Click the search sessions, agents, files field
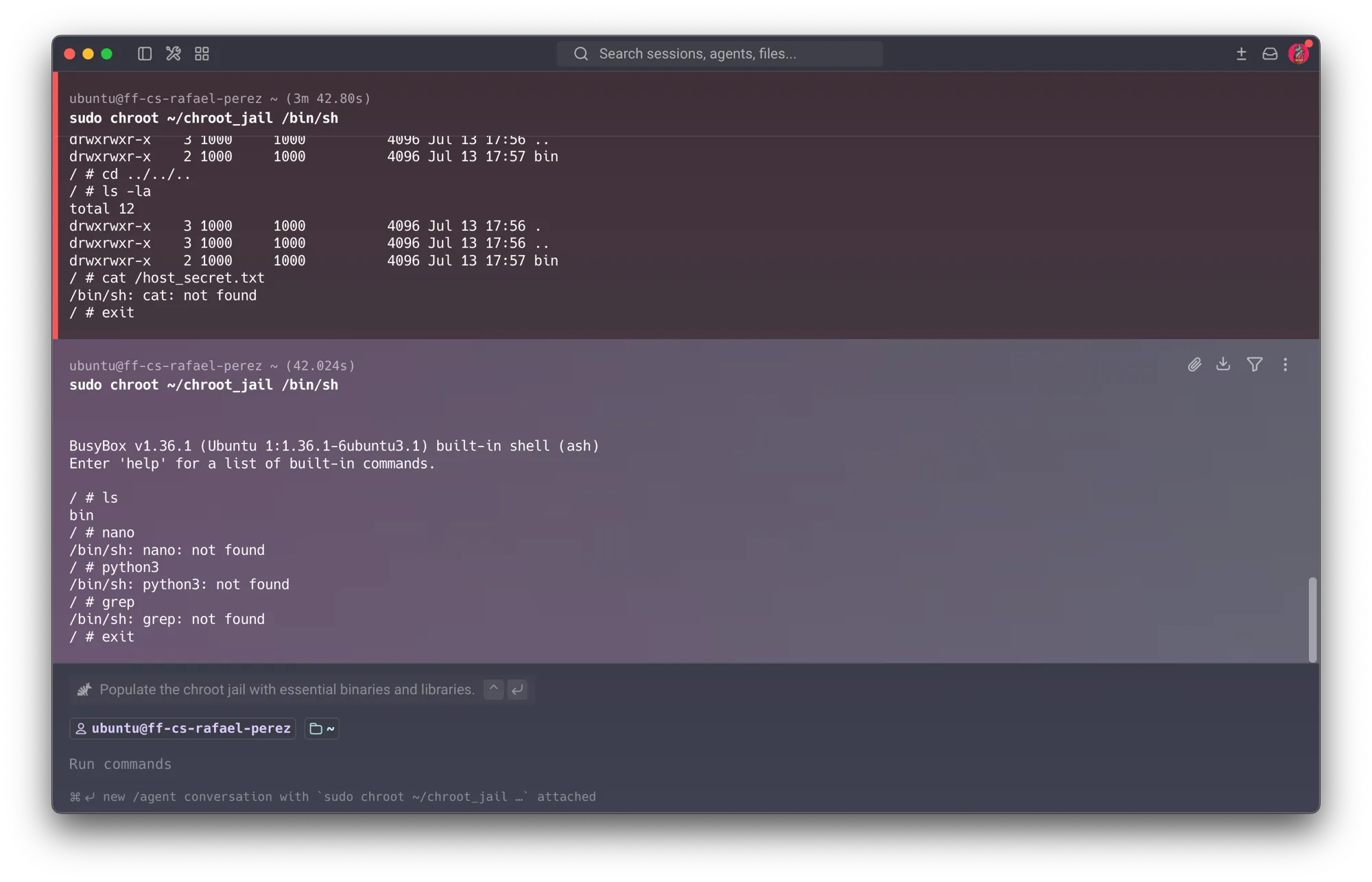The image size is (1372, 882). coord(720,53)
